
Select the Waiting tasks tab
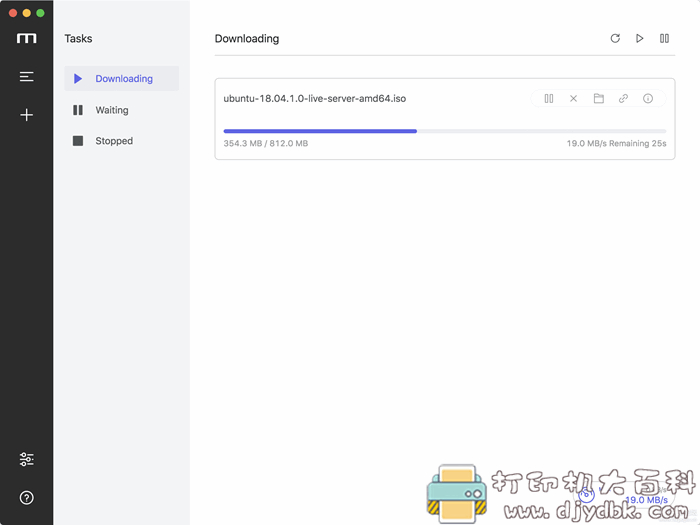121,110
